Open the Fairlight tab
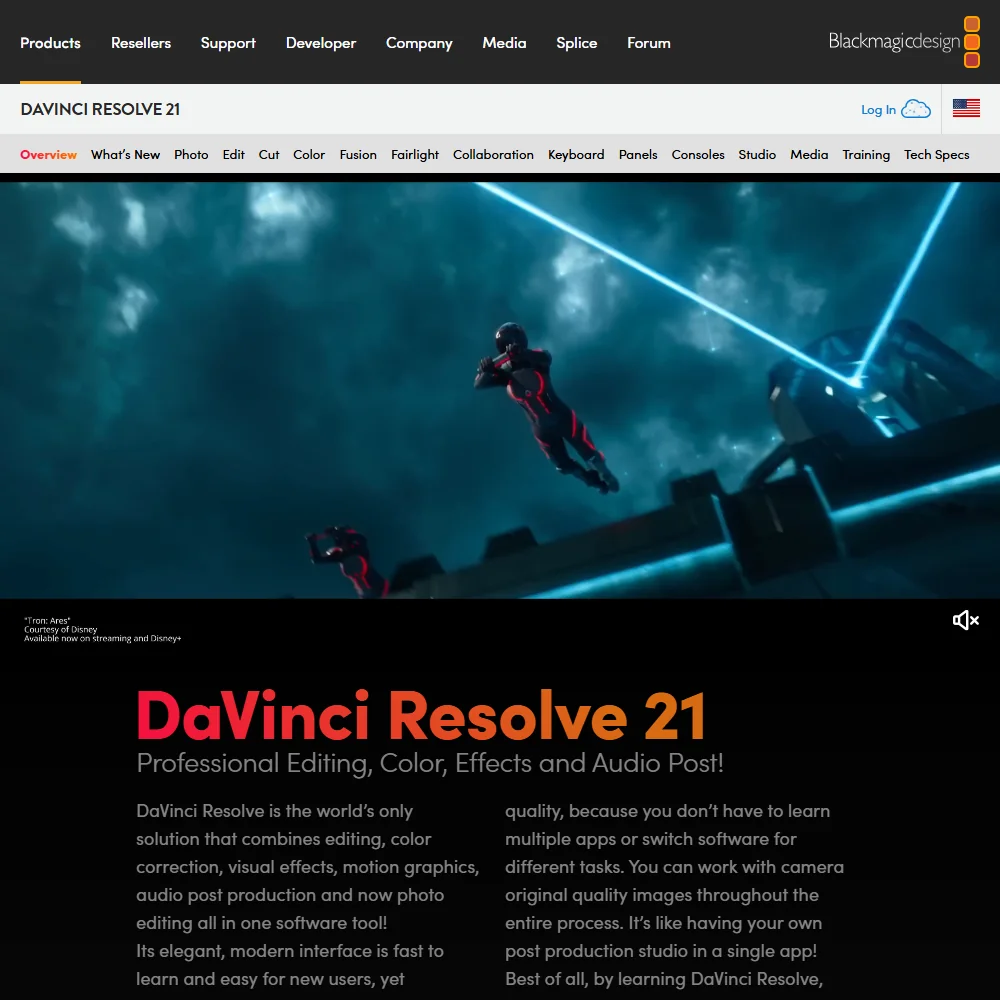 pos(415,154)
